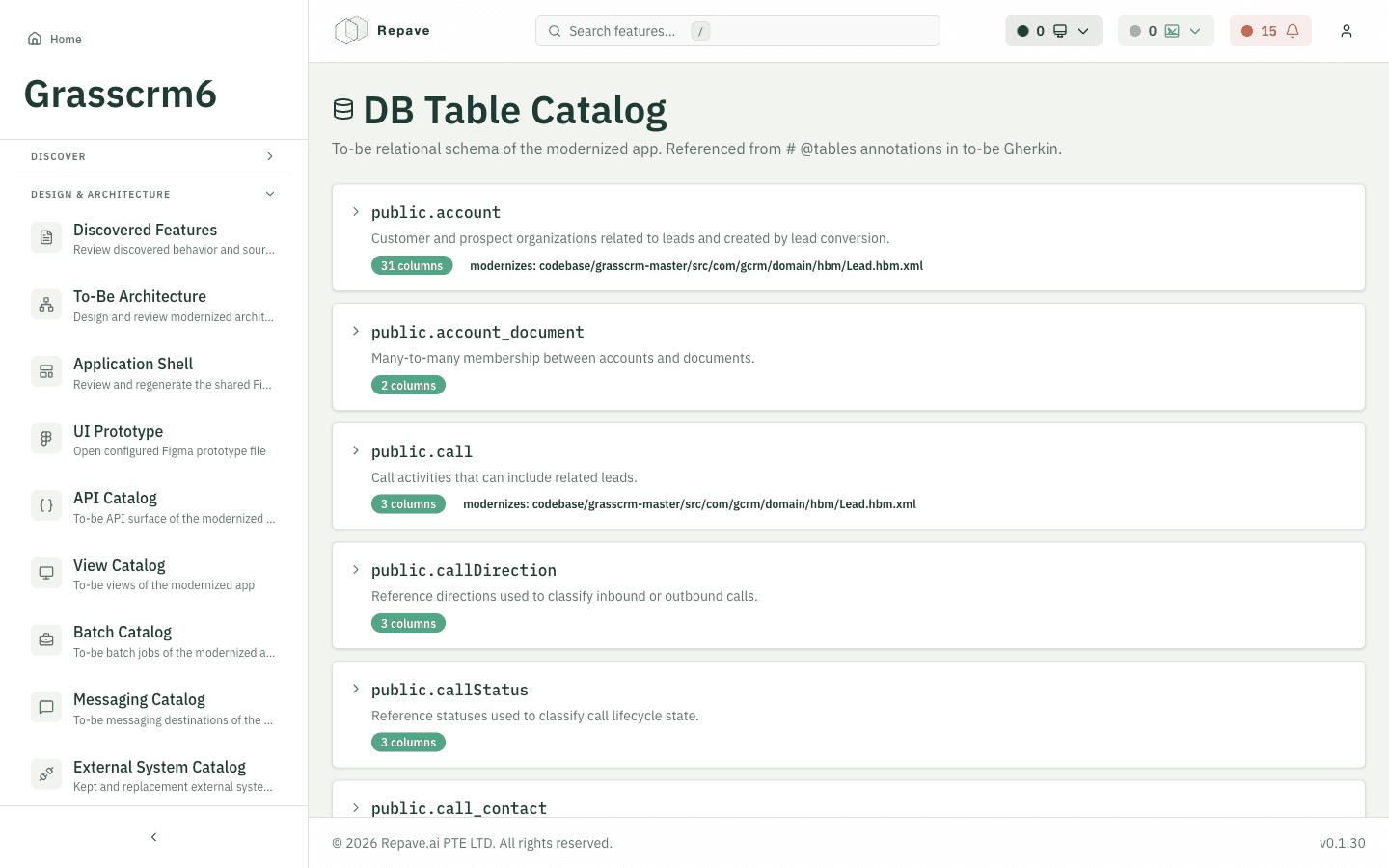This screenshot has width=1389, height=868.
Task: Click the search magnifier icon
Action: (x=555, y=31)
